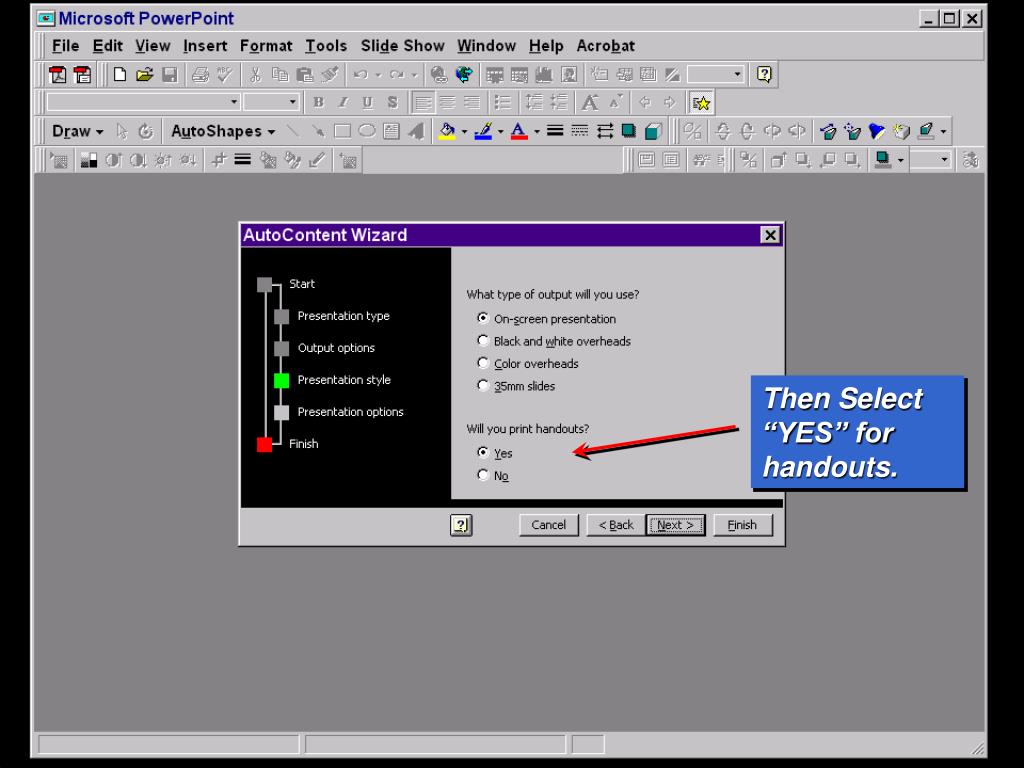This screenshot has width=1024, height=768.
Task: Click the Open folder icon
Action: tap(144, 74)
